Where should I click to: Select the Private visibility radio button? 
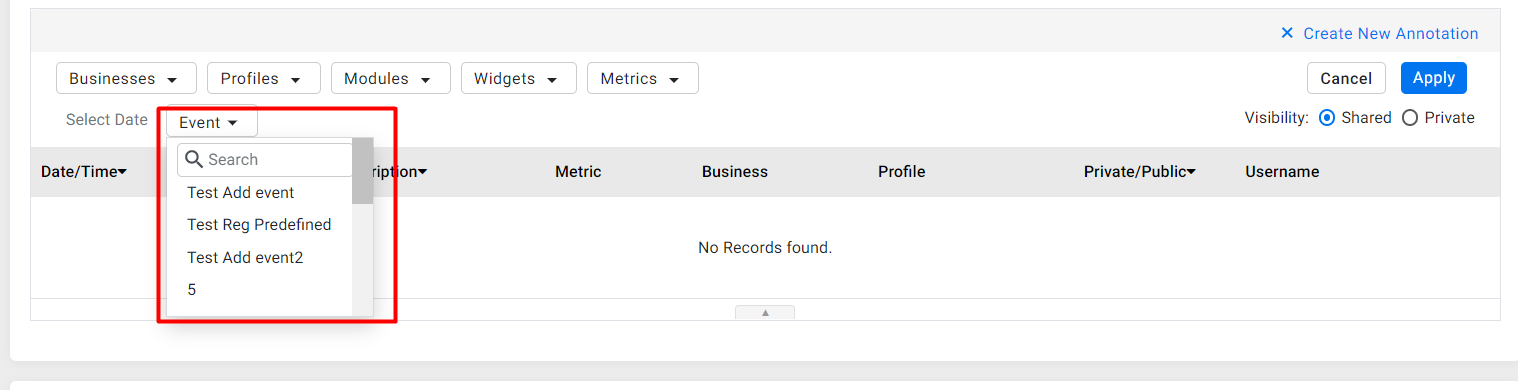[1410, 118]
